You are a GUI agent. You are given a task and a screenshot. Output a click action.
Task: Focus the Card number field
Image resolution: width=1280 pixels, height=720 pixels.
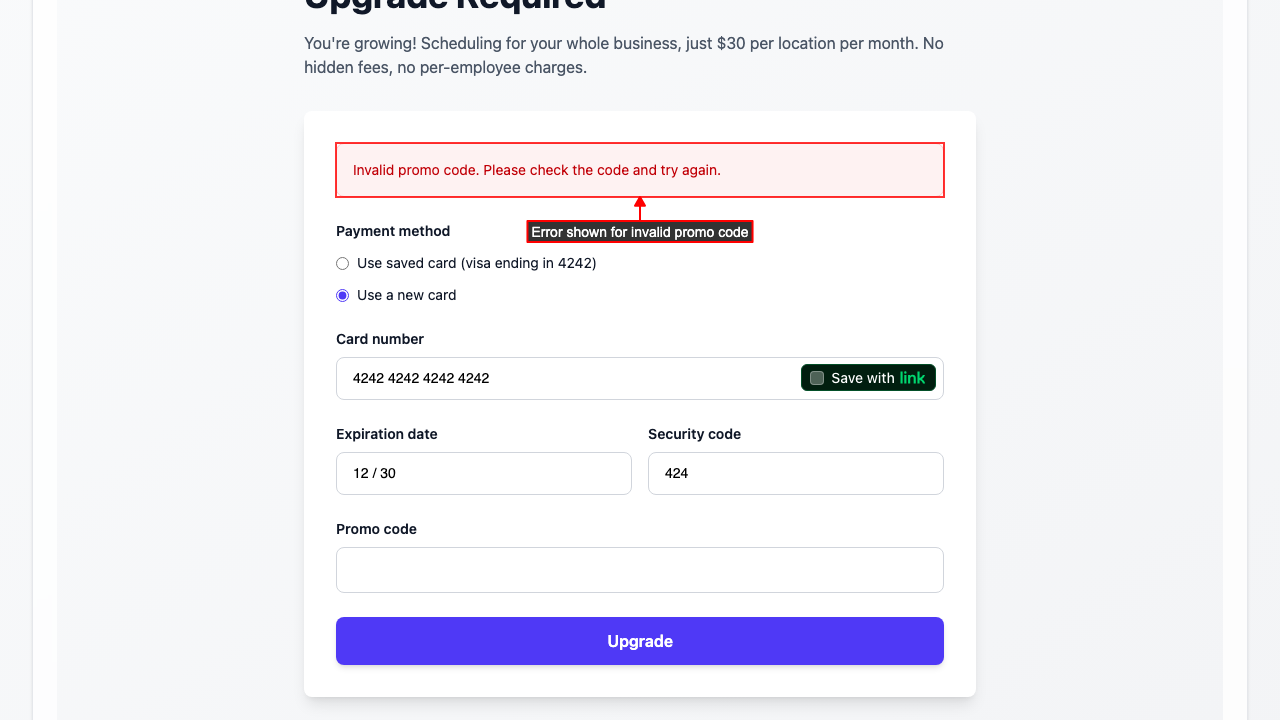coord(570,378)
